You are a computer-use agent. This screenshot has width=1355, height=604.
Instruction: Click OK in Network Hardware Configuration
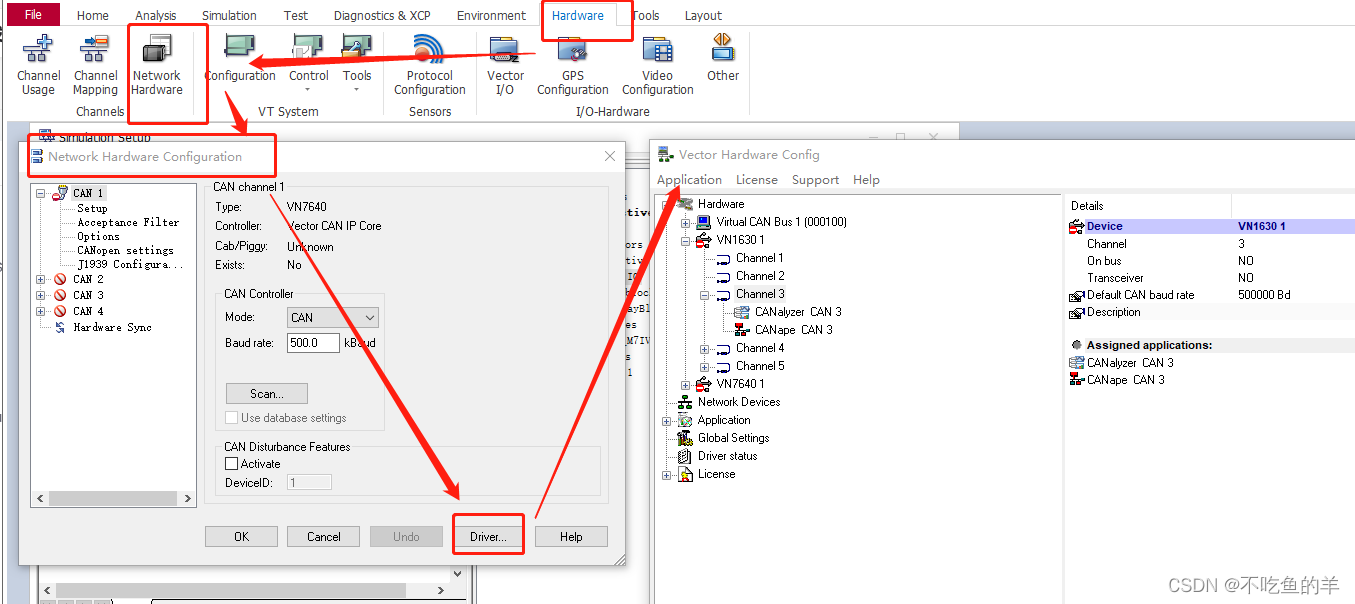click(x=241, y=537)
